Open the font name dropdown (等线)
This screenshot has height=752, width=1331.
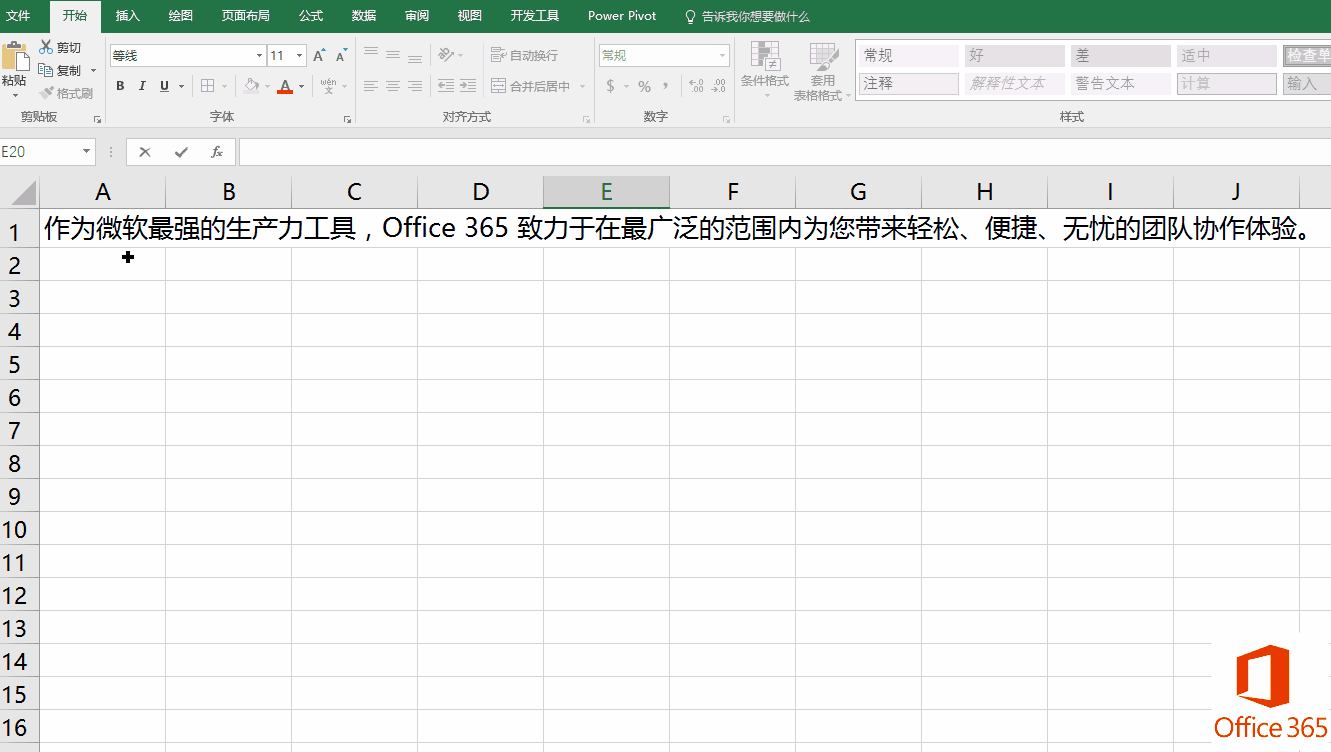[x=259, y=56]
